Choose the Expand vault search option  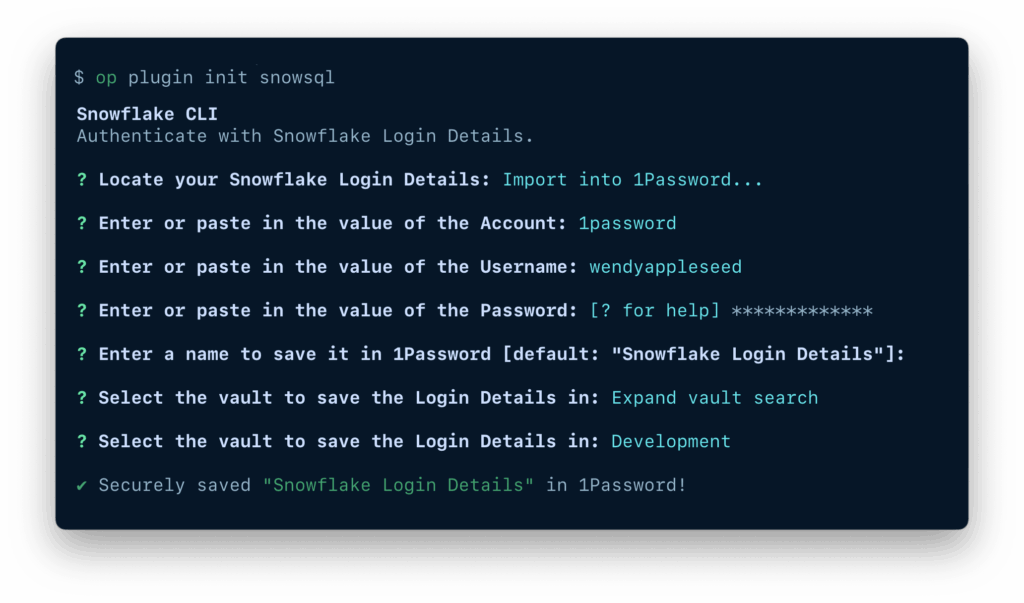(x=714, y=398)
